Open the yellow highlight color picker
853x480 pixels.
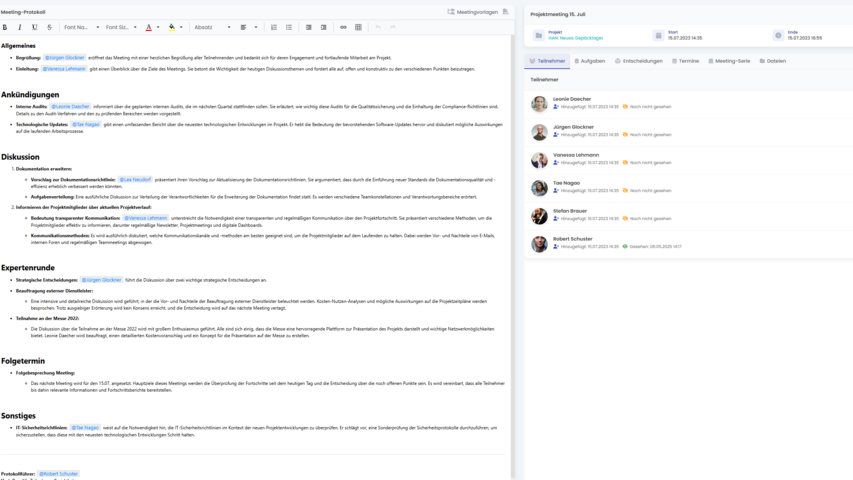coord(172,27)
